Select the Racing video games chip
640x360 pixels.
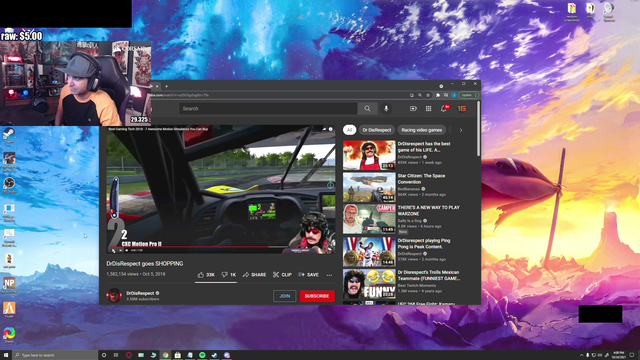point(422,130)
